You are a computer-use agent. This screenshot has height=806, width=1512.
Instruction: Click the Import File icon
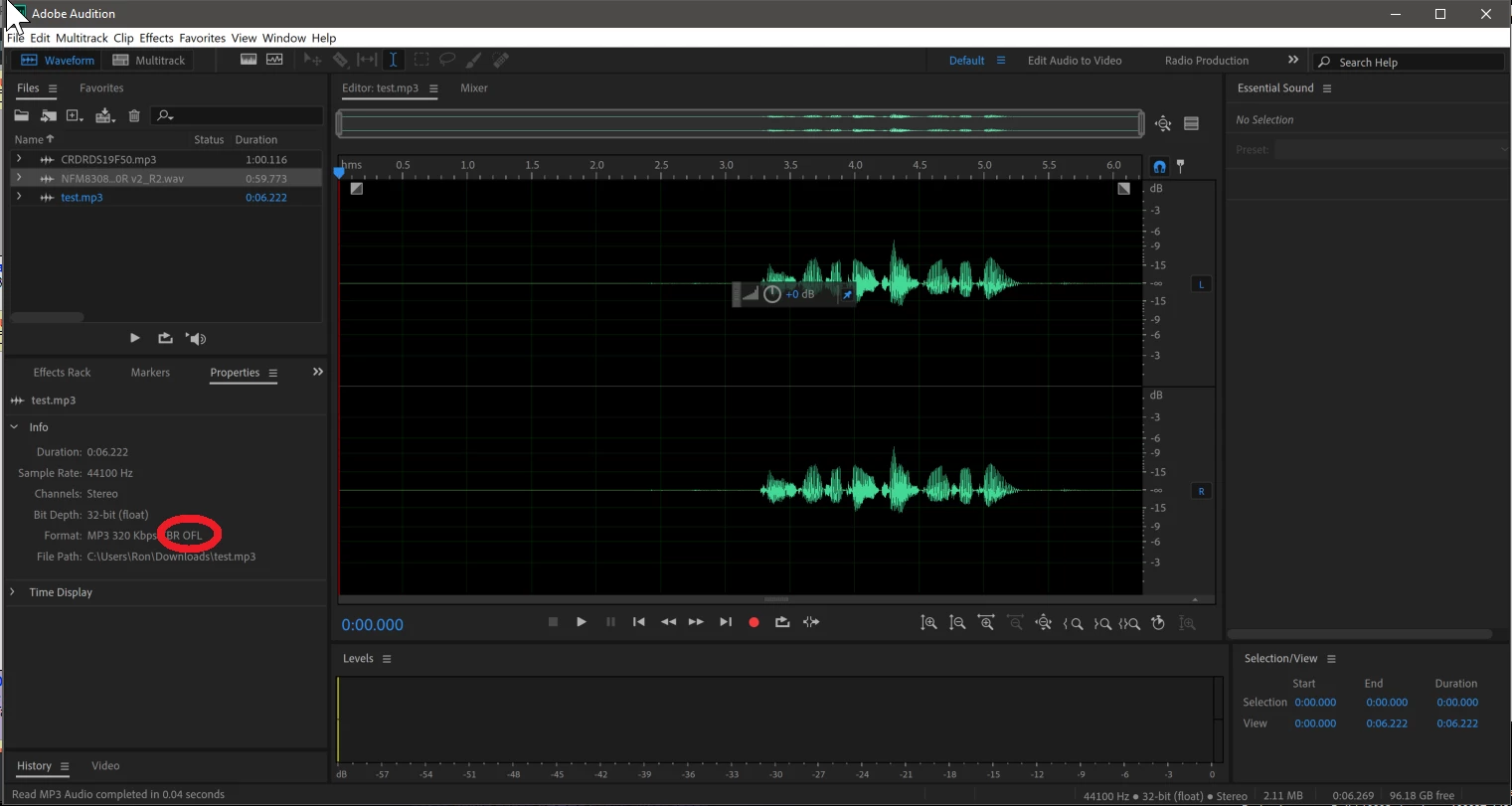pyautogui.click(x=48, y=116)
